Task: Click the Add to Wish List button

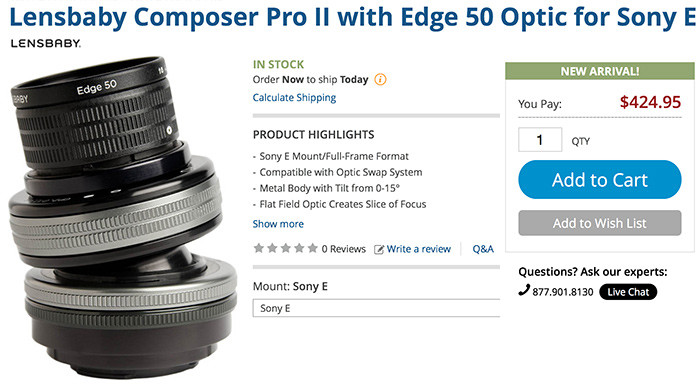Action: click(600, 223)
